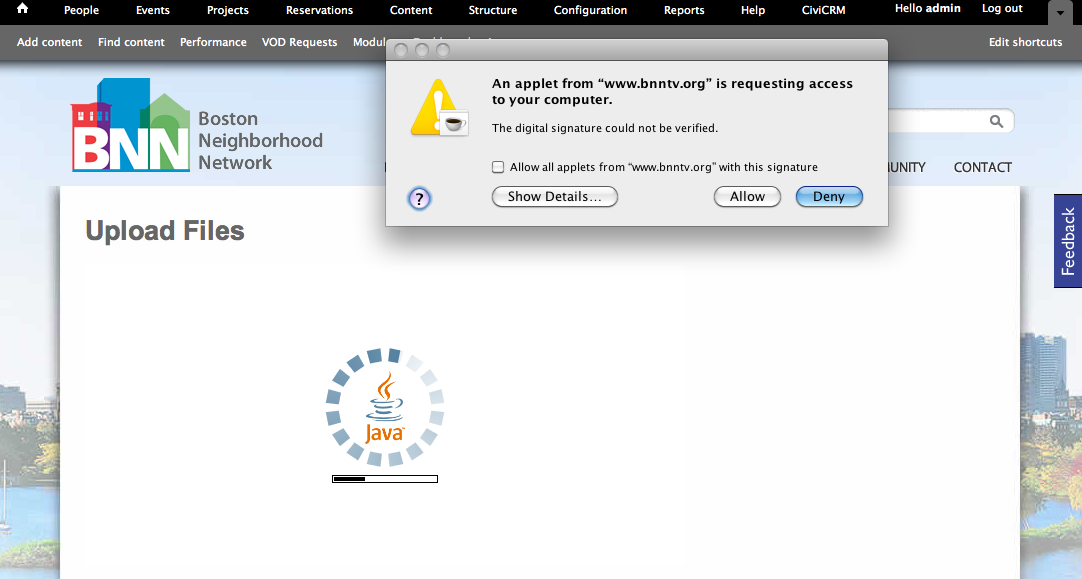1082x579 pixels.
Task: Click the search magnifier icon
Action: [996, 121]
